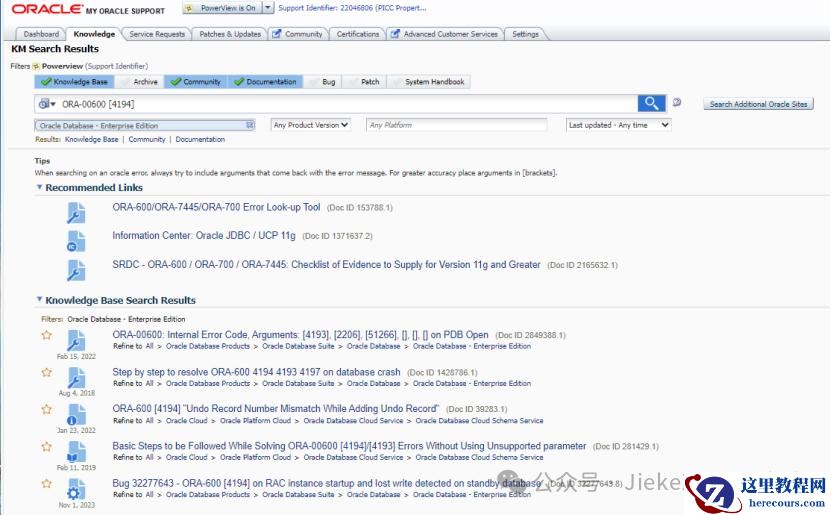This screenshot has width=831, height=515.
Task: Jump to Knowledge Base results link under search
Action: 92,139
